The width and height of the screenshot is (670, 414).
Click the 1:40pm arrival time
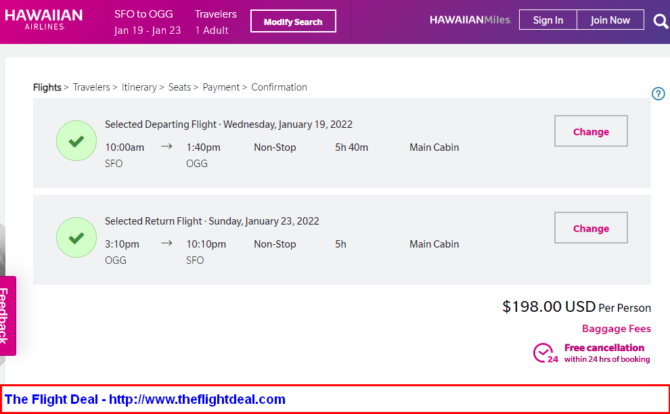pyautogui.click(x=203, y=147)
